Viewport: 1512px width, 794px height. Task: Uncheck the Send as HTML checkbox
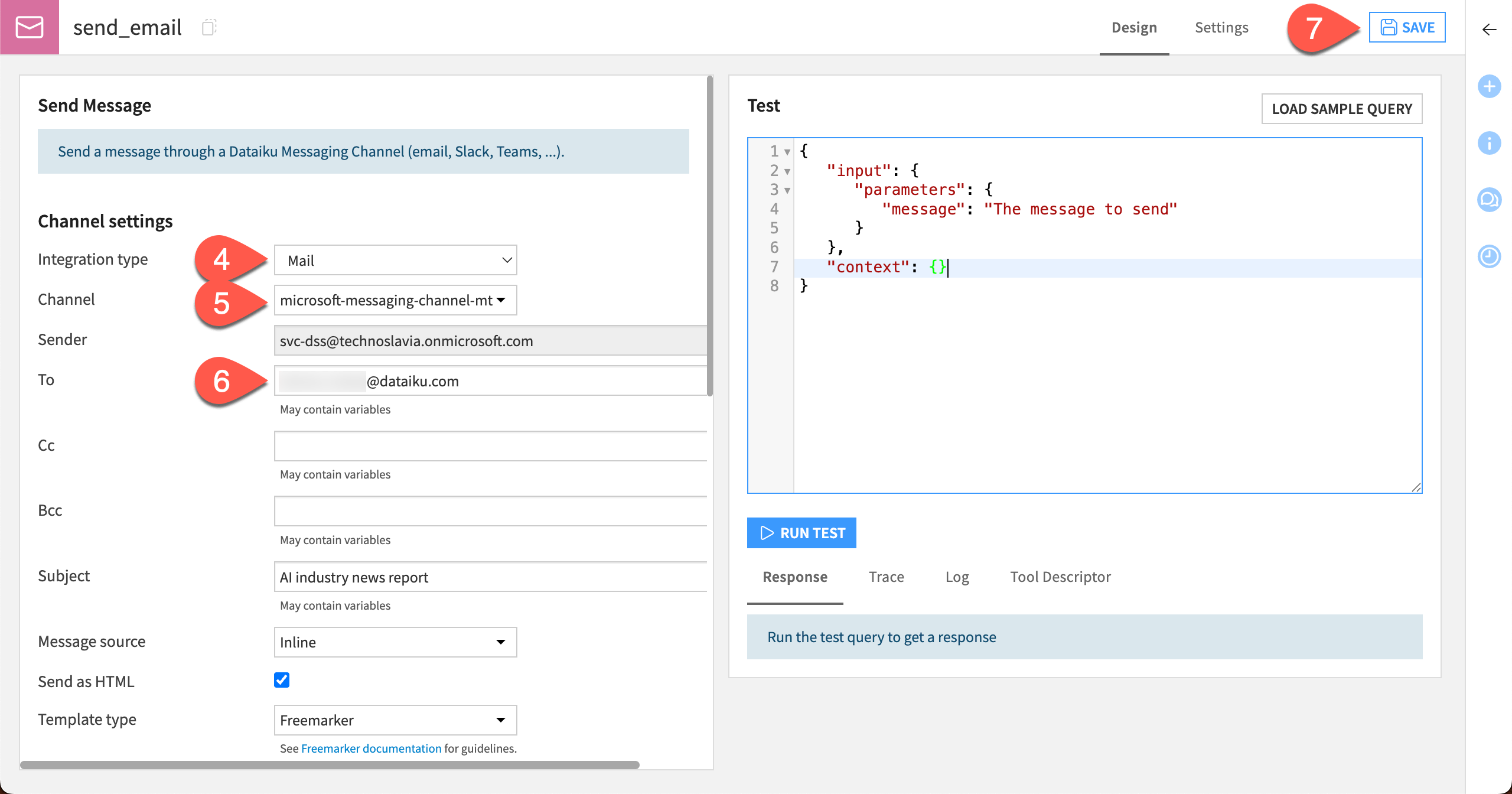[x=282, y=680]
